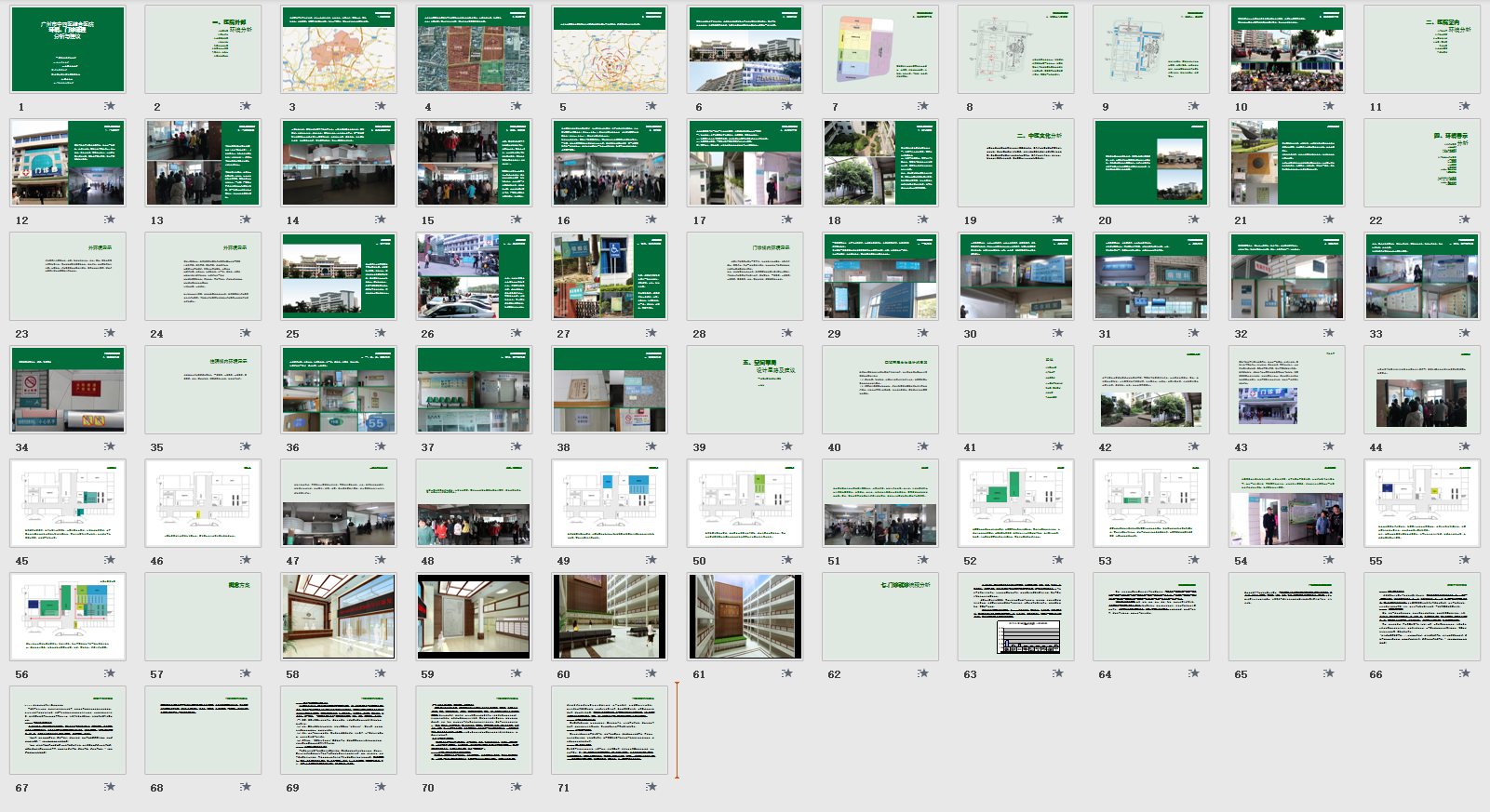Image resolution: width=1490 pixels, height=812 pixels.
Task: Play transition using star under slide 71
Action: click(651, 787)
